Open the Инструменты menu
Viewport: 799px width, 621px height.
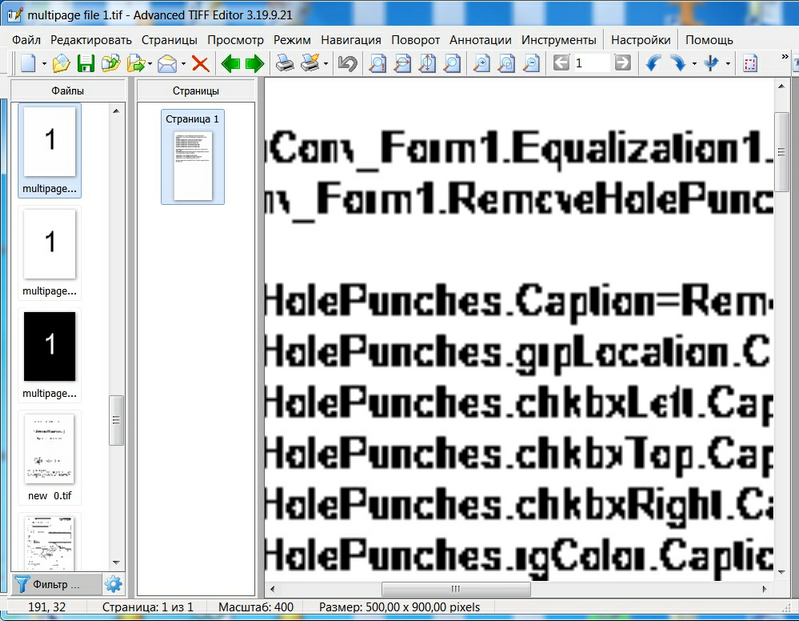coord(558,40)
